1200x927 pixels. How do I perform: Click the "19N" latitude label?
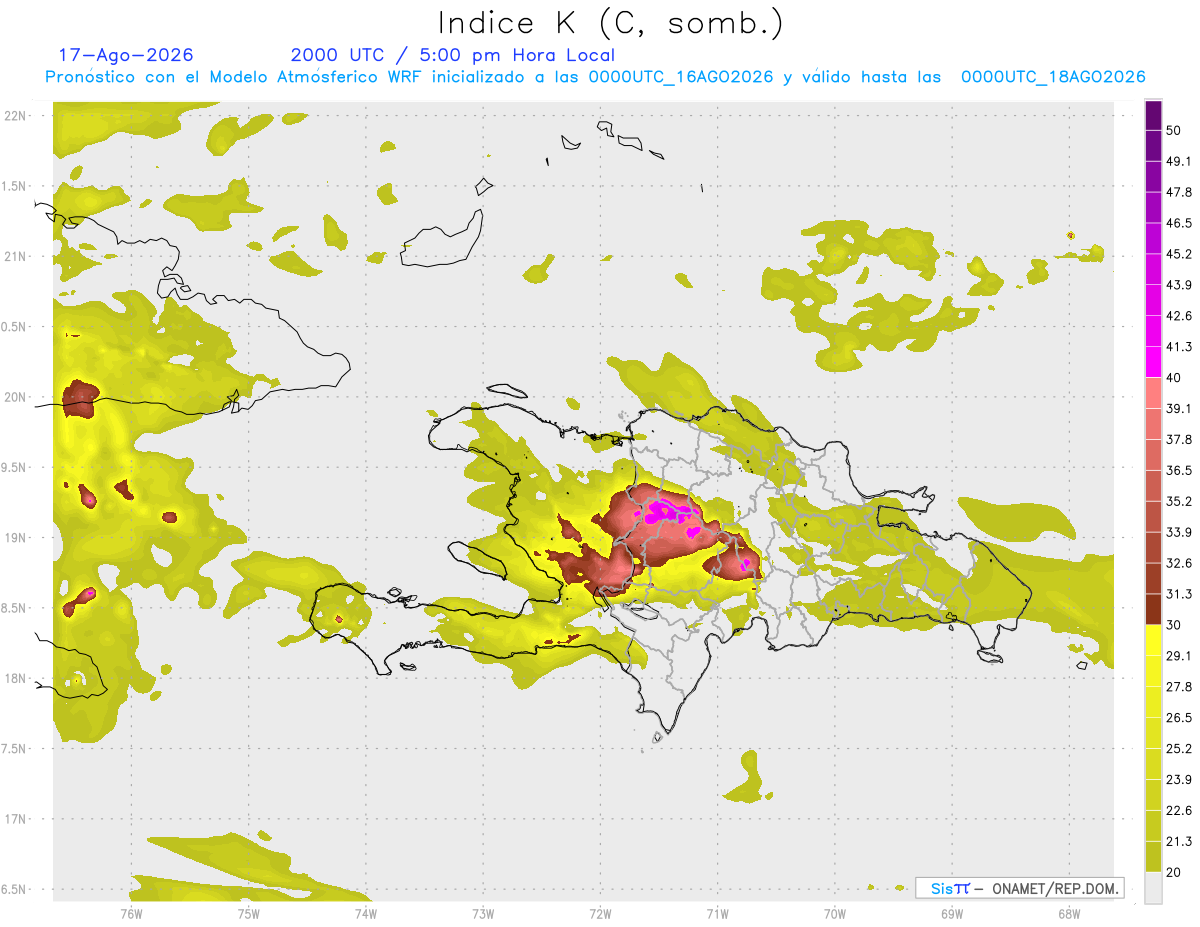(16, 538)
